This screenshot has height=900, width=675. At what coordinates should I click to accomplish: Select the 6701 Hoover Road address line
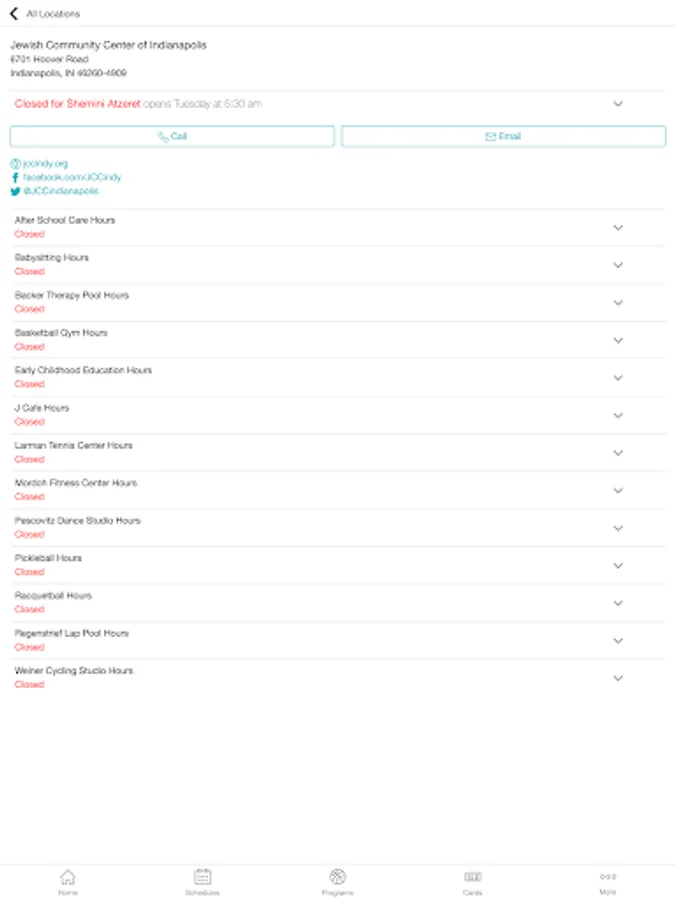(x=49, y=59)
